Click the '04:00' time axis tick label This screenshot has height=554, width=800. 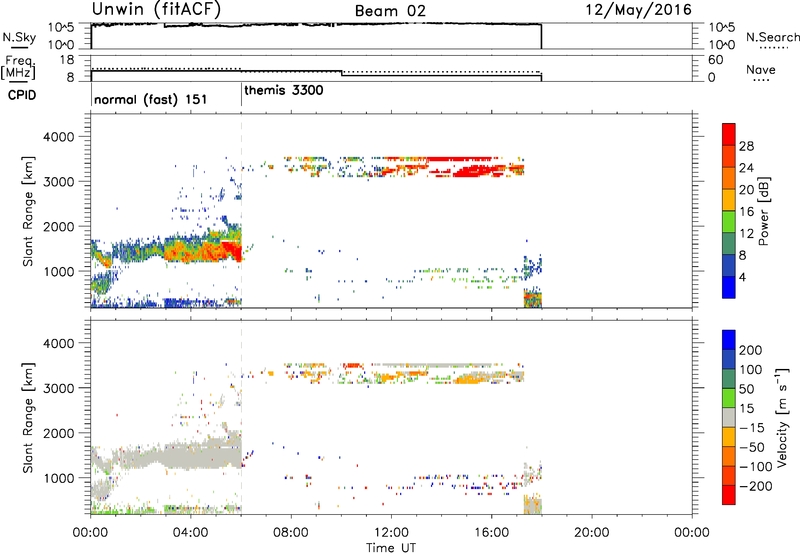[190, 533]
